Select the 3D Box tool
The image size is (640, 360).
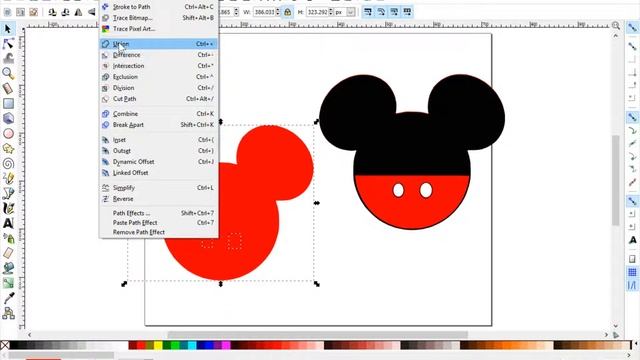click(x=8, y=118)
